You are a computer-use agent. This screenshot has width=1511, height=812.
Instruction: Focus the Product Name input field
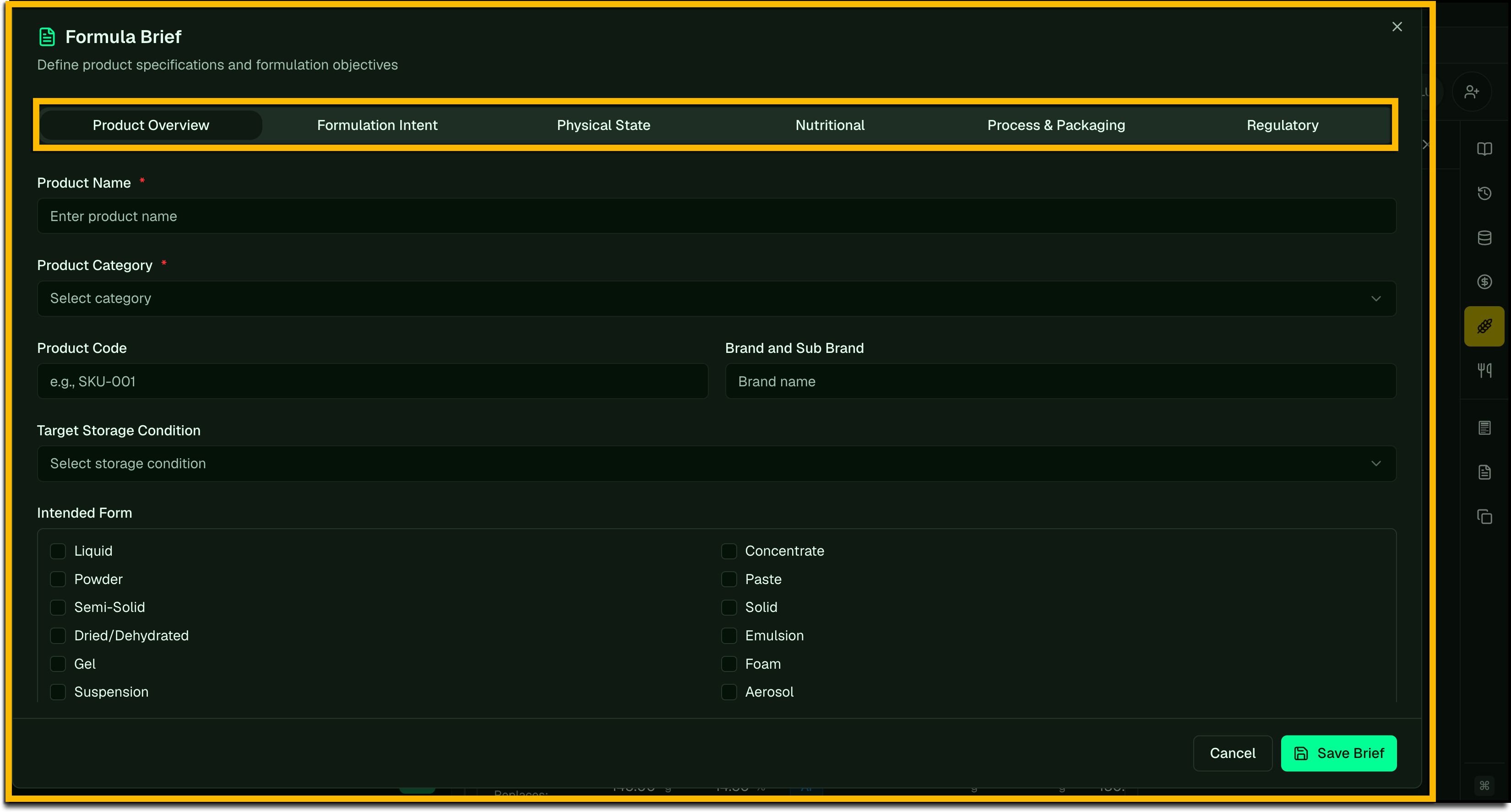point(716,216)
